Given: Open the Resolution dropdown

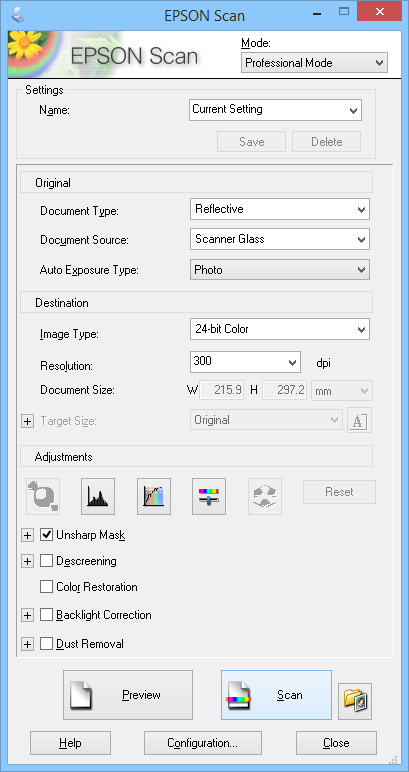Looking at the screenshot, I should point(245,362).
